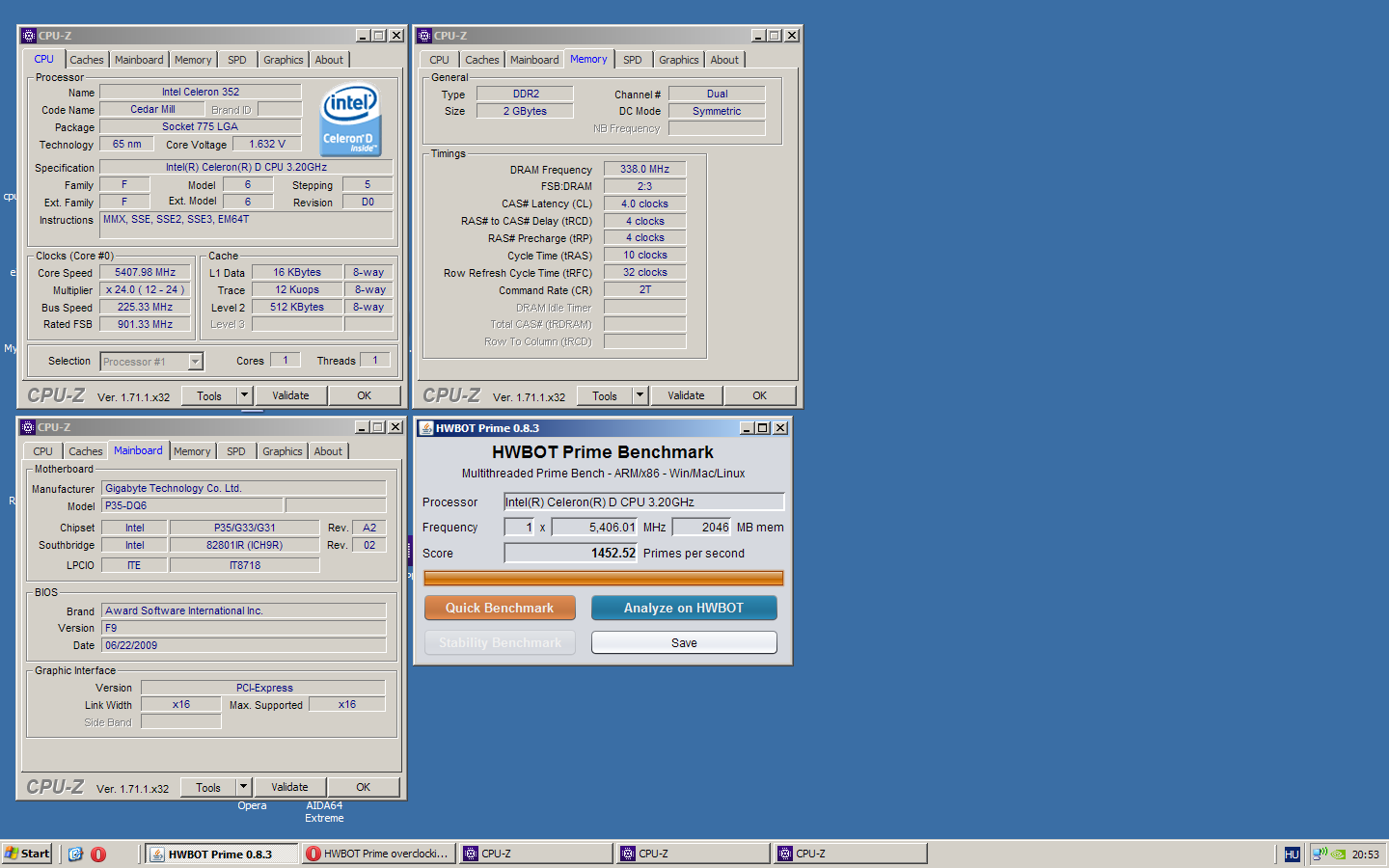Click the Manufacturer value Gigabyte Technology
The height and width of the screenshot is (868, 1389).
click(243, 488)
